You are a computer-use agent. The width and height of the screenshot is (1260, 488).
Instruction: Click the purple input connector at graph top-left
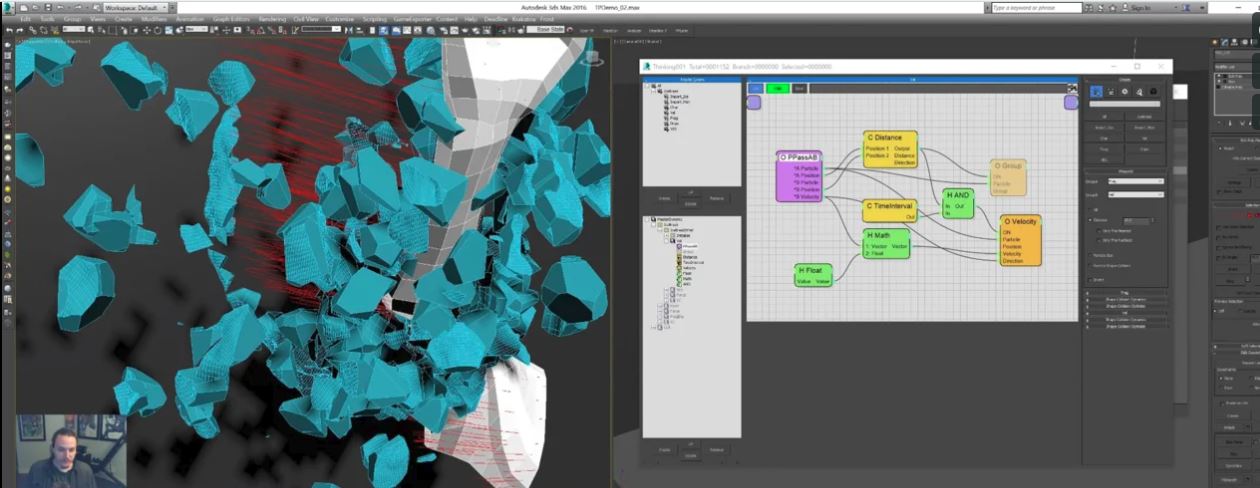[x=754, y=102]
